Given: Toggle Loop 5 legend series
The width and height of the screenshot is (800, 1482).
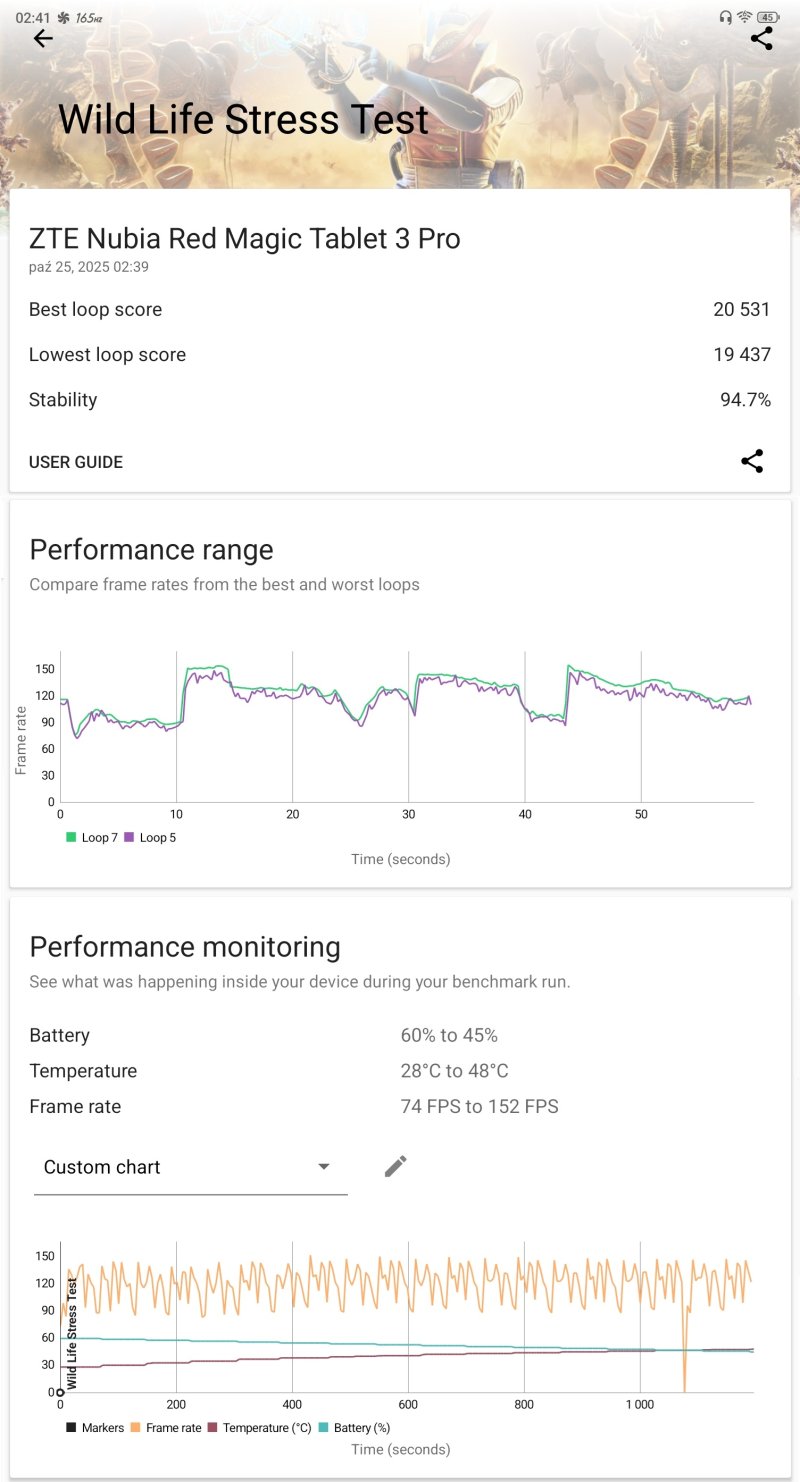Looking at the screenshot, I should point(150,837).
